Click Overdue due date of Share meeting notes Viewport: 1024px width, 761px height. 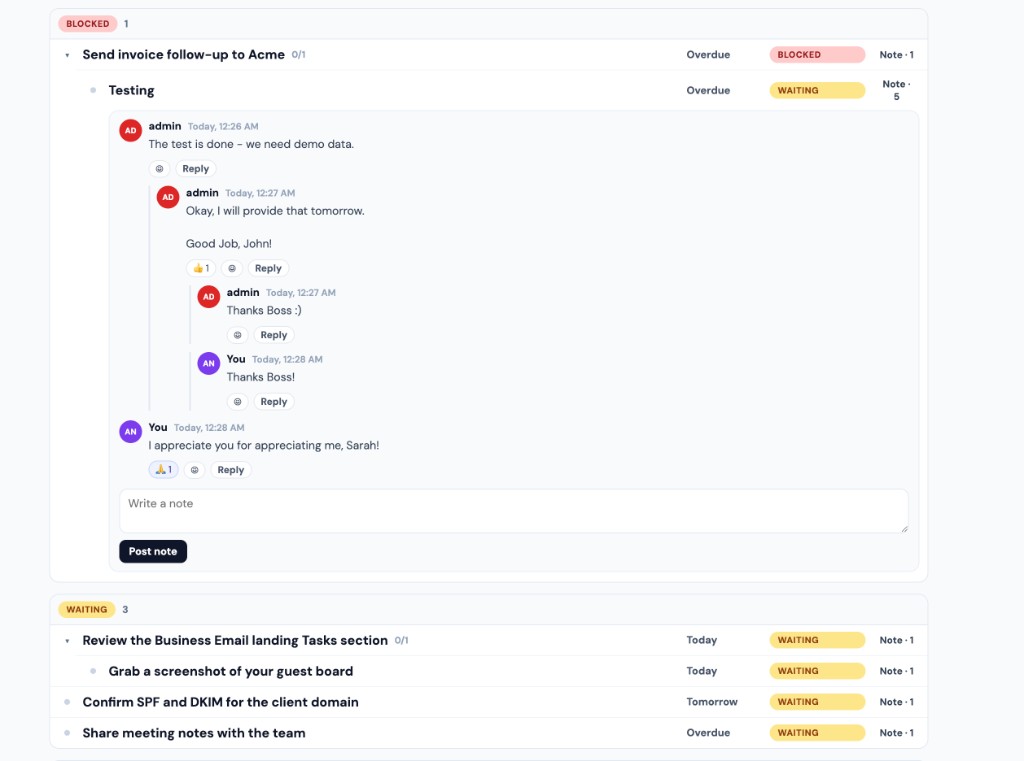pyautogui.click(x=708, y=733)
